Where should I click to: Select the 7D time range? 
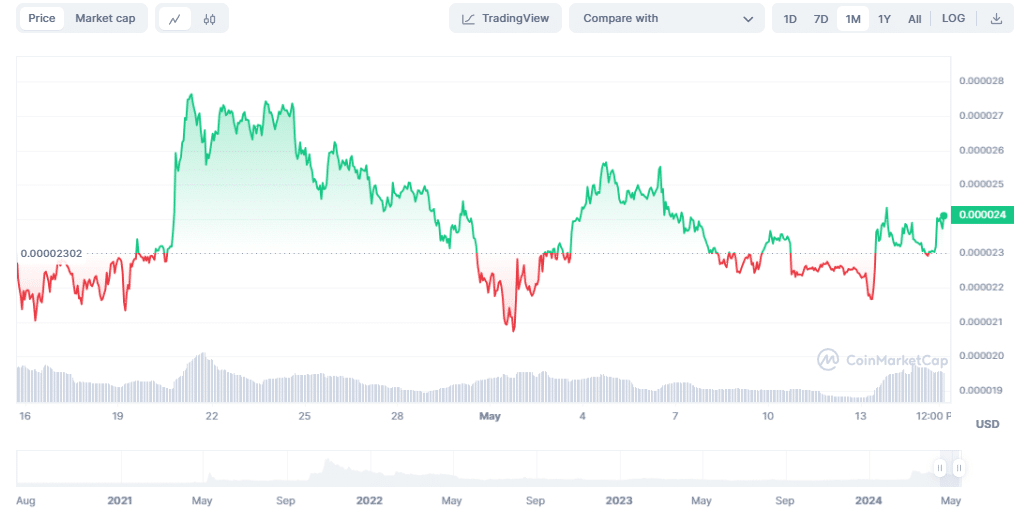click(821, 19)
